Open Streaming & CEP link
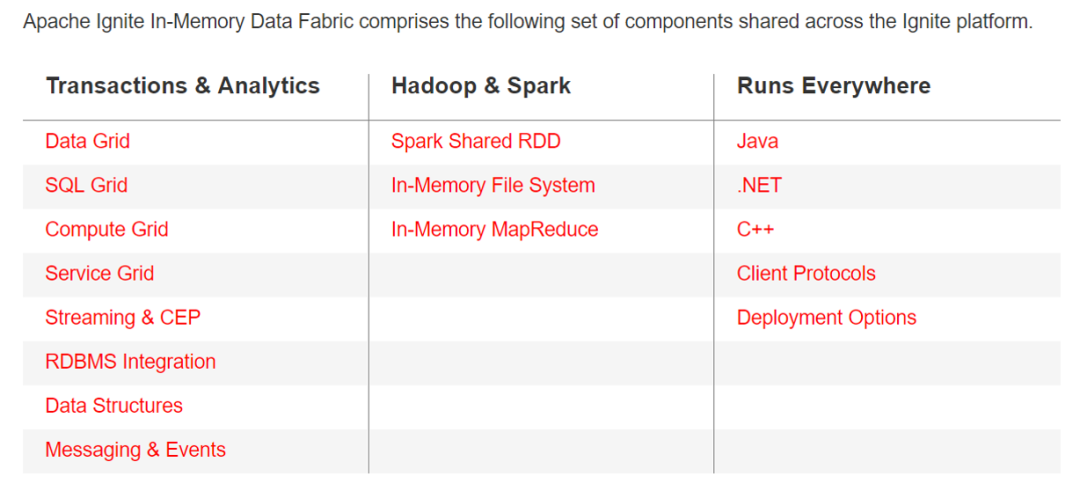Viewport: 1080px width, 484px height. pos(122,317)
